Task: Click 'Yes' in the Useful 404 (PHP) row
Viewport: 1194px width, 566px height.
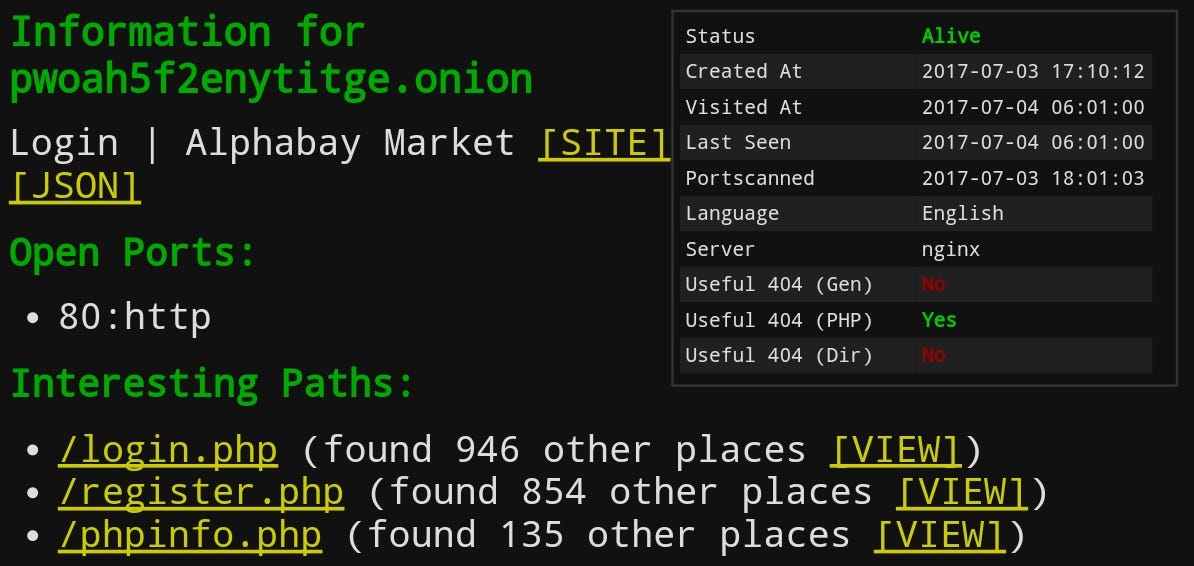Action: pos(939,320)
